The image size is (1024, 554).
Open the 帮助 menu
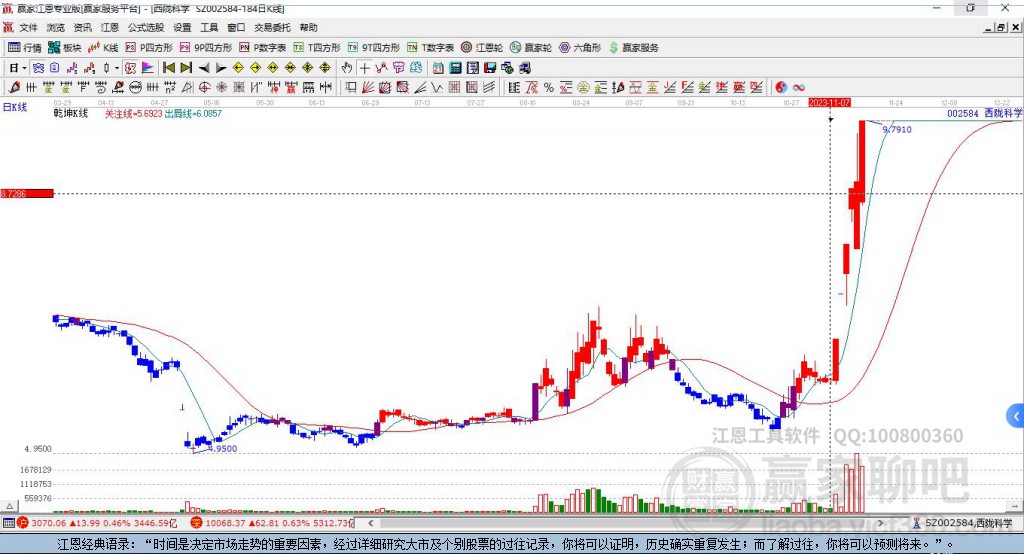(x=308, y=27)
